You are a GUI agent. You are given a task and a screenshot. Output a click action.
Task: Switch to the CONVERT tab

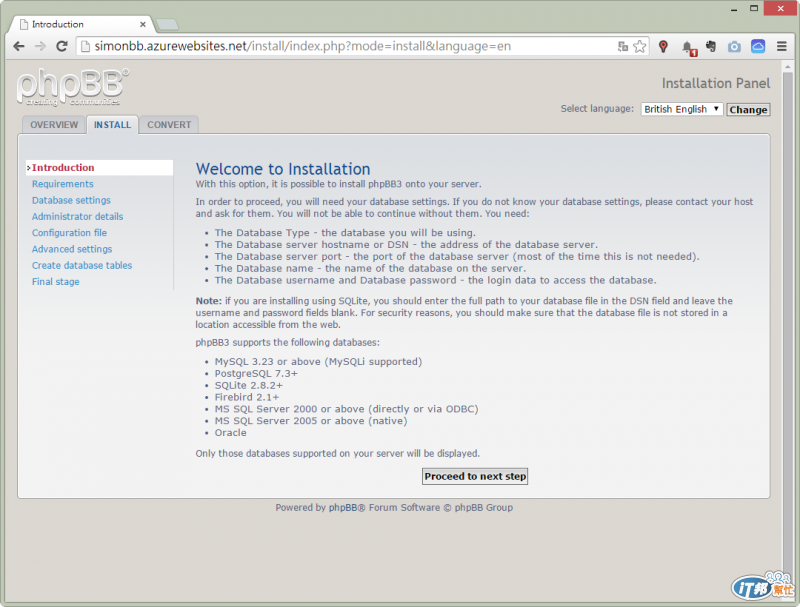(169, 125)
